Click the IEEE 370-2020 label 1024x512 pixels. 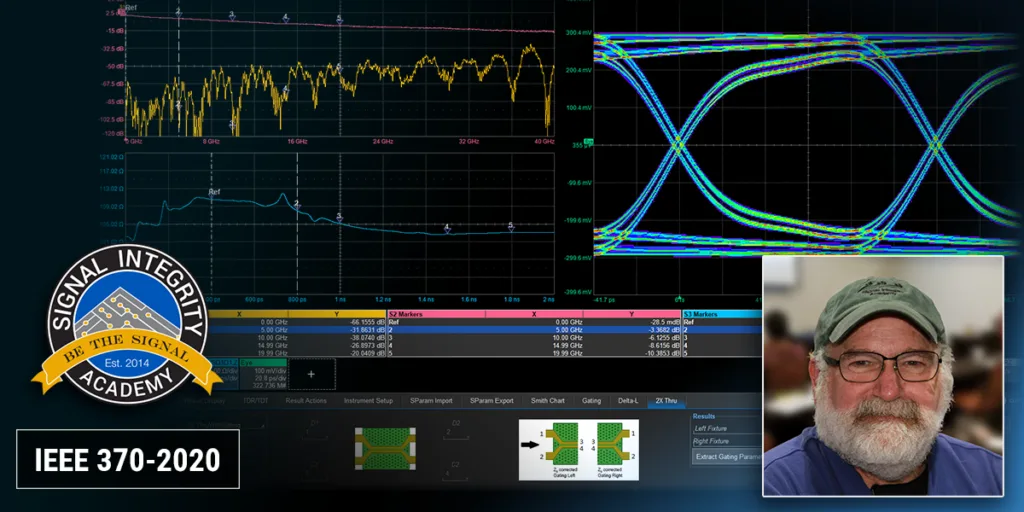(x=127, y=459)
